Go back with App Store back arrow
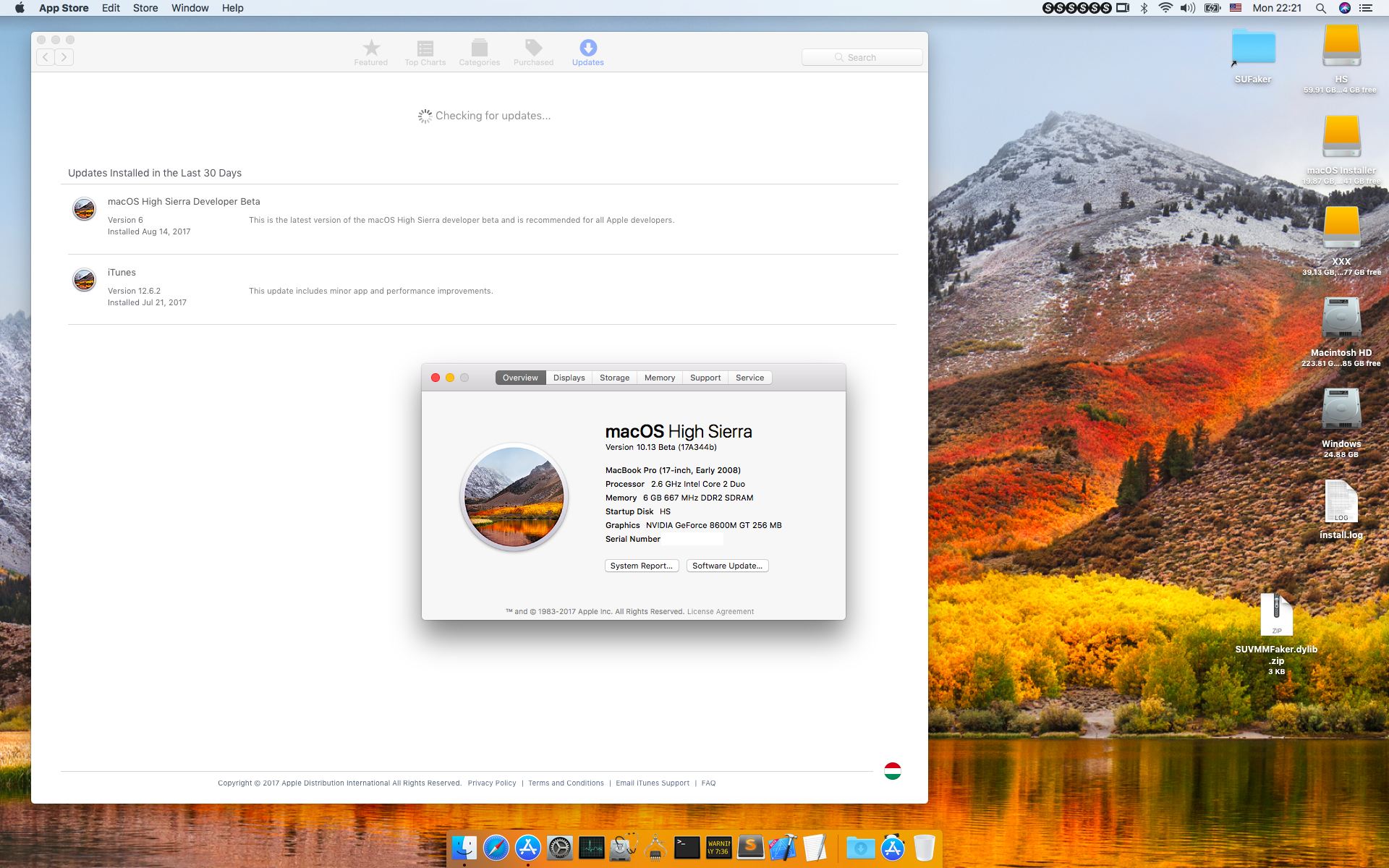Screen dimensions: 1389x868 pos(46,57)
